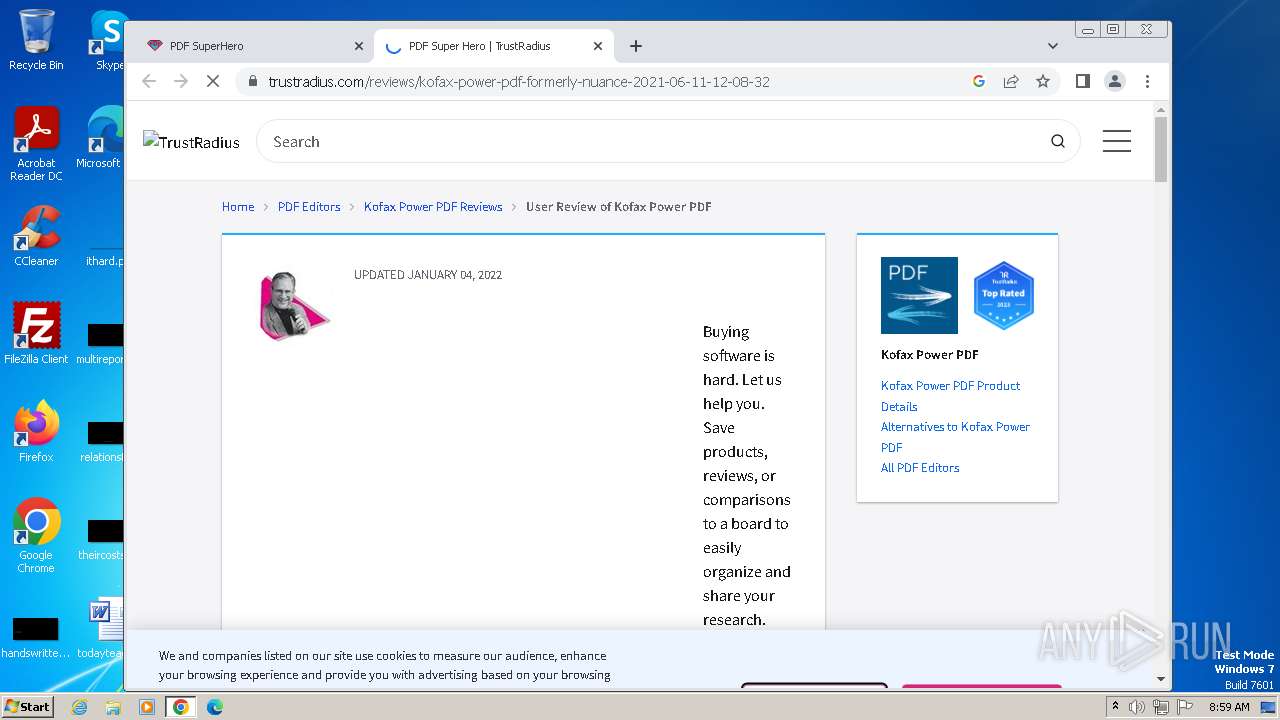
Task: Open PDF Editors breadcrumb link
Action: (309, 207)
